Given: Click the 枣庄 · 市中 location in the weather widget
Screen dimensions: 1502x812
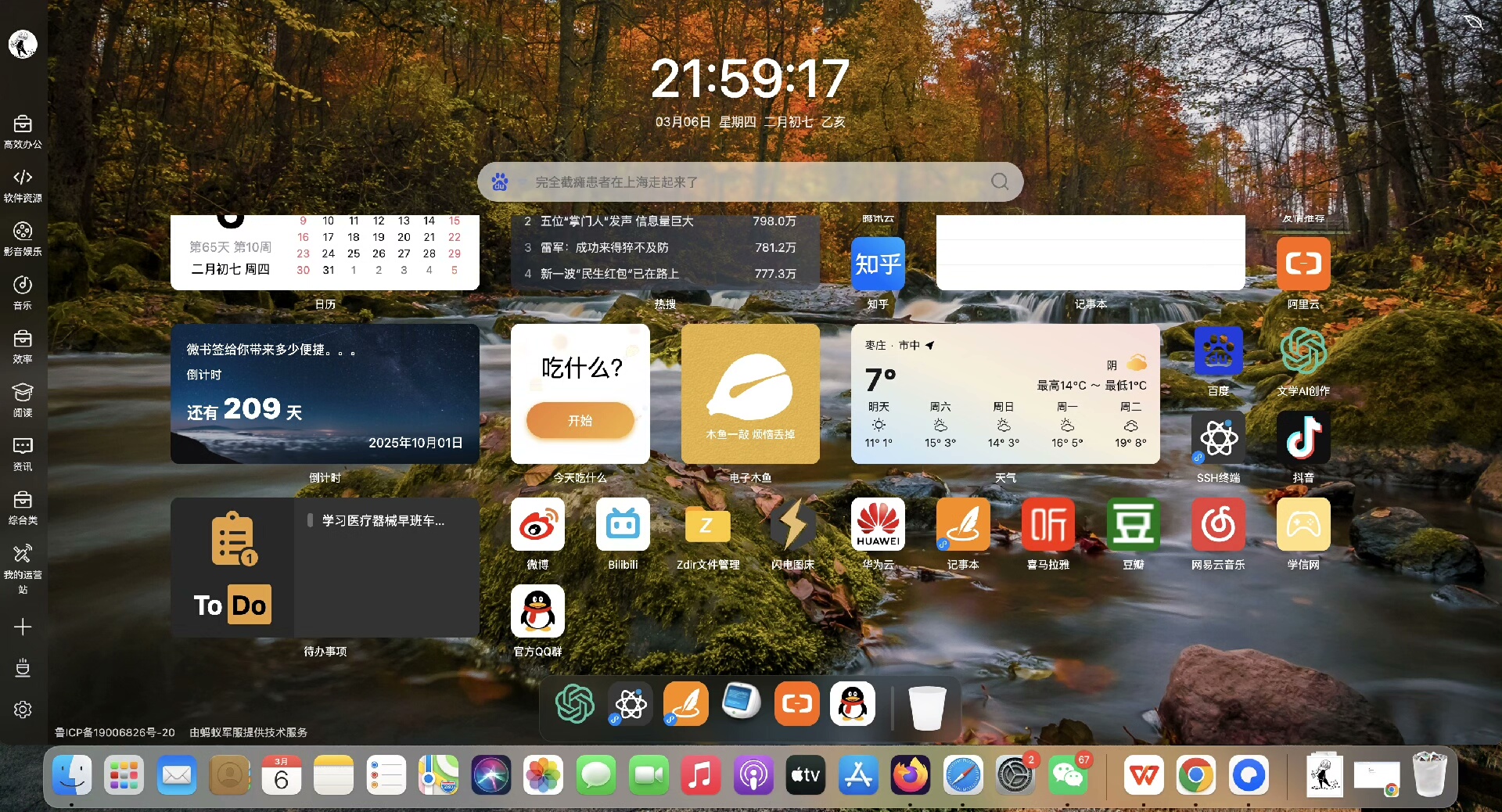Looking at the screenshot, I should 900,345.
